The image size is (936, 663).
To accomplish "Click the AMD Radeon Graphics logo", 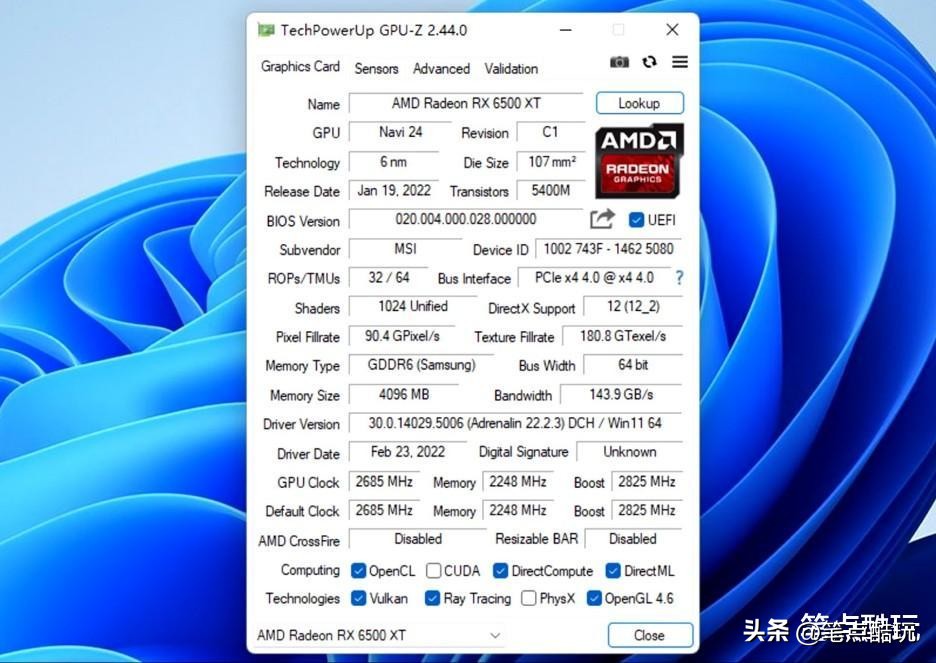I will click(x=639, y=161).
